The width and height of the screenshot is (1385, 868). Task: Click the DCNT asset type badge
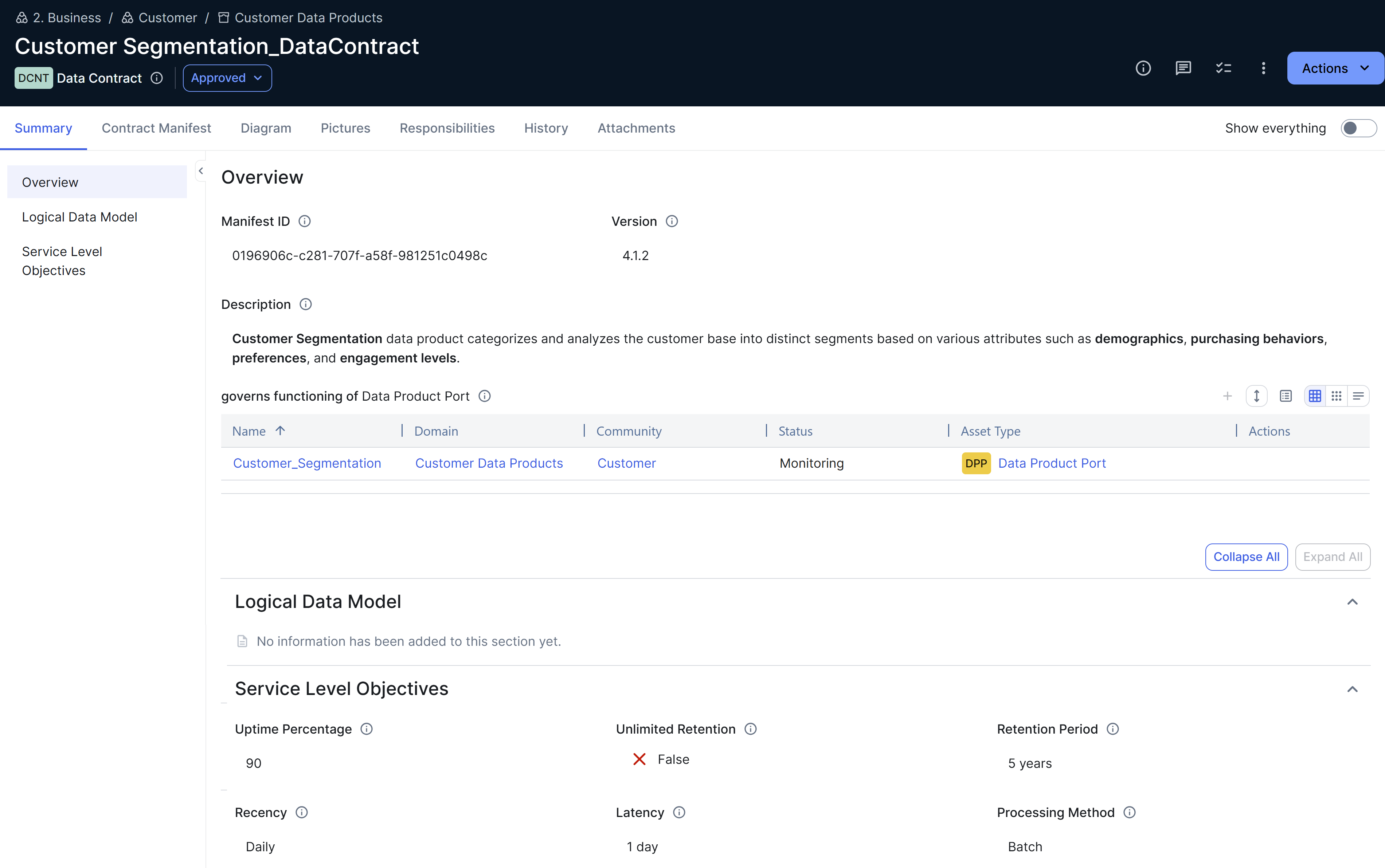coord(33,78)
